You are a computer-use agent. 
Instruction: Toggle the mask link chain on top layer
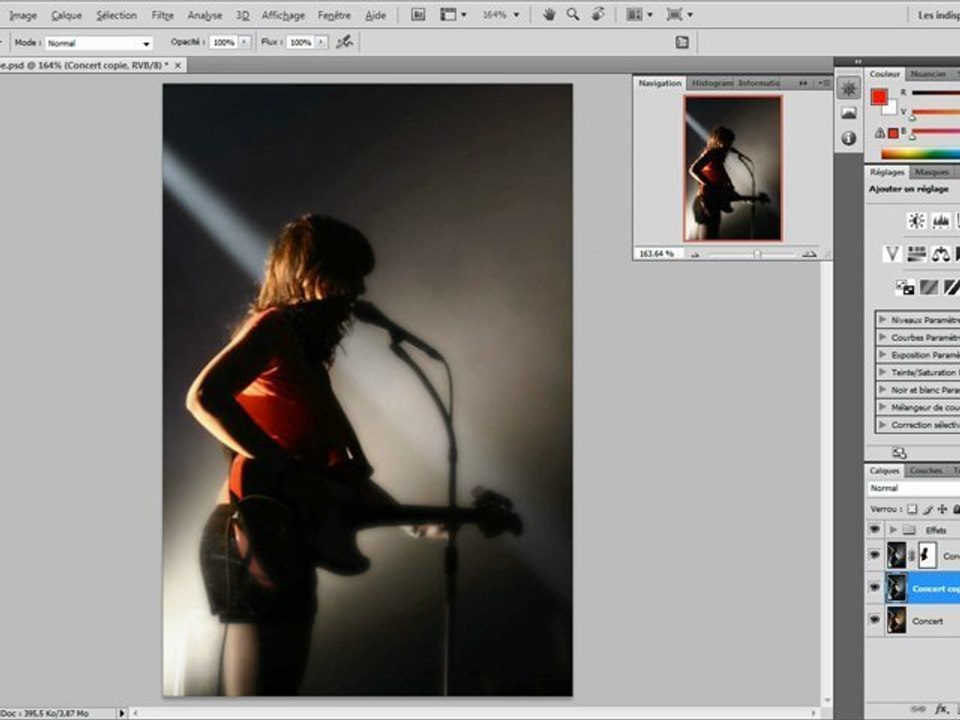tap(912, 556)
